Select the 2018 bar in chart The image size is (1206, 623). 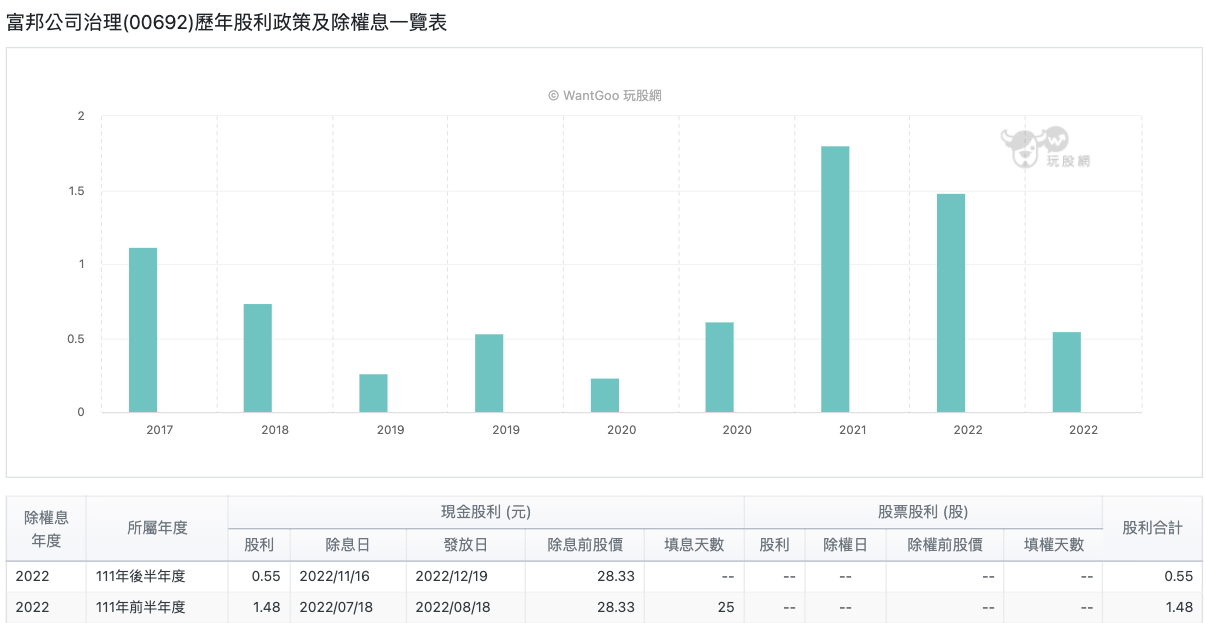pos(258,358)
